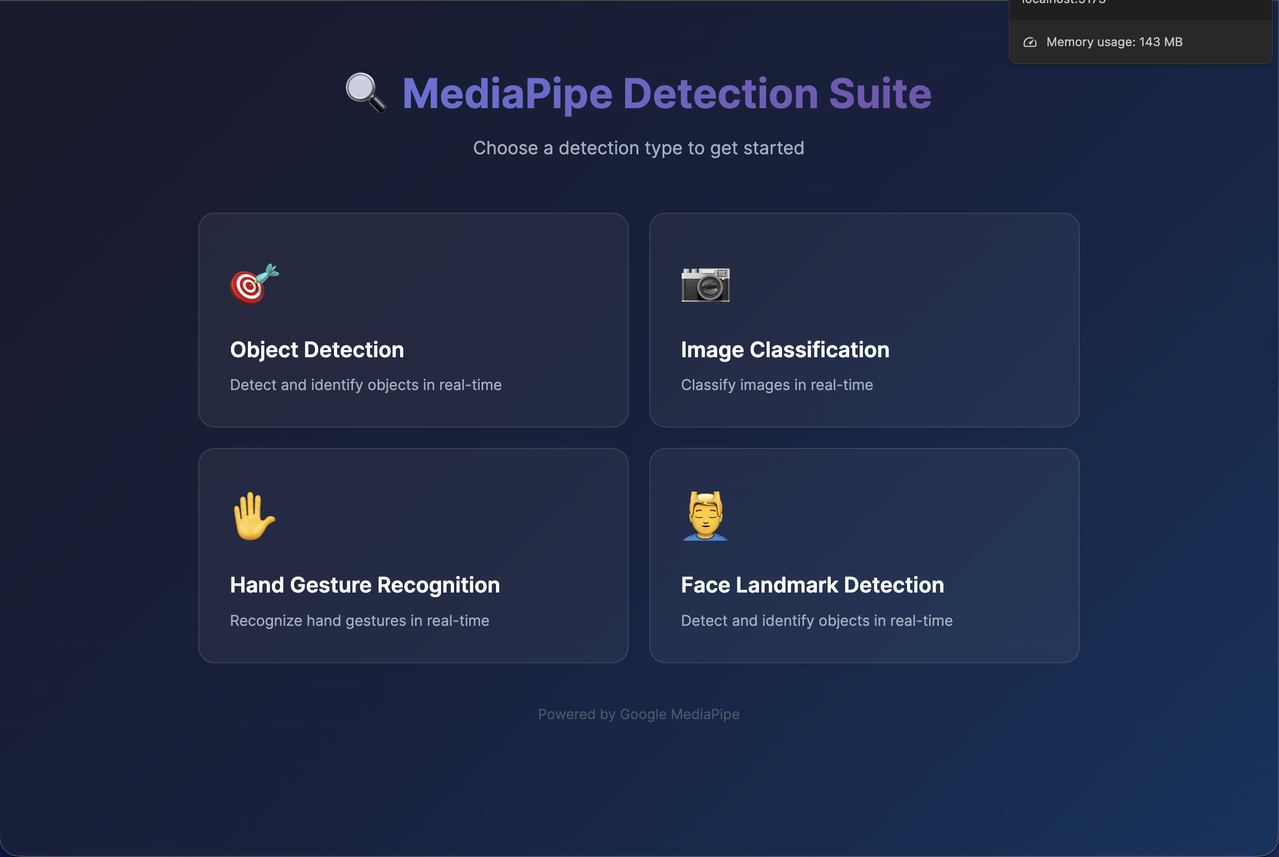Click the face massage emoji icon
Image resolution: width=1279 pixels, height=857 pixels.
click(x=705, y=516)
